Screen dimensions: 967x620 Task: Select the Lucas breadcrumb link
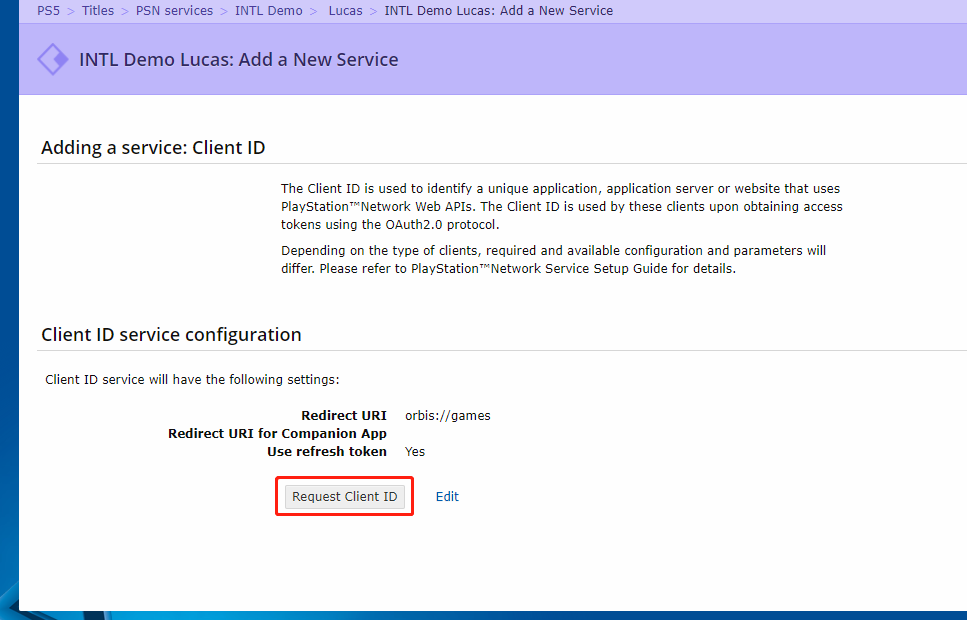tap(345, 11)
